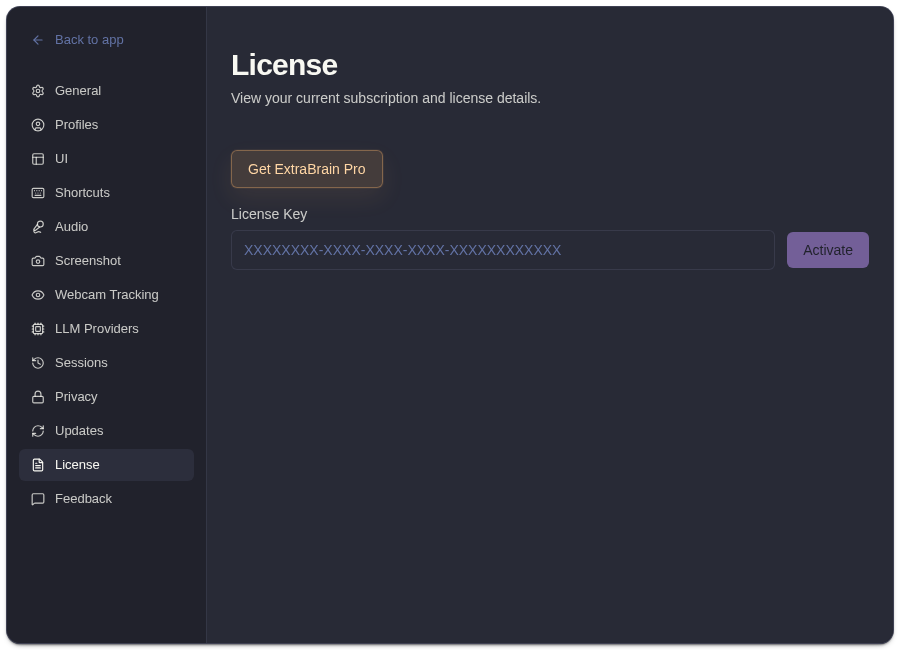Open Audio settings
Viewport: 900px width, 650px height.
106,227
